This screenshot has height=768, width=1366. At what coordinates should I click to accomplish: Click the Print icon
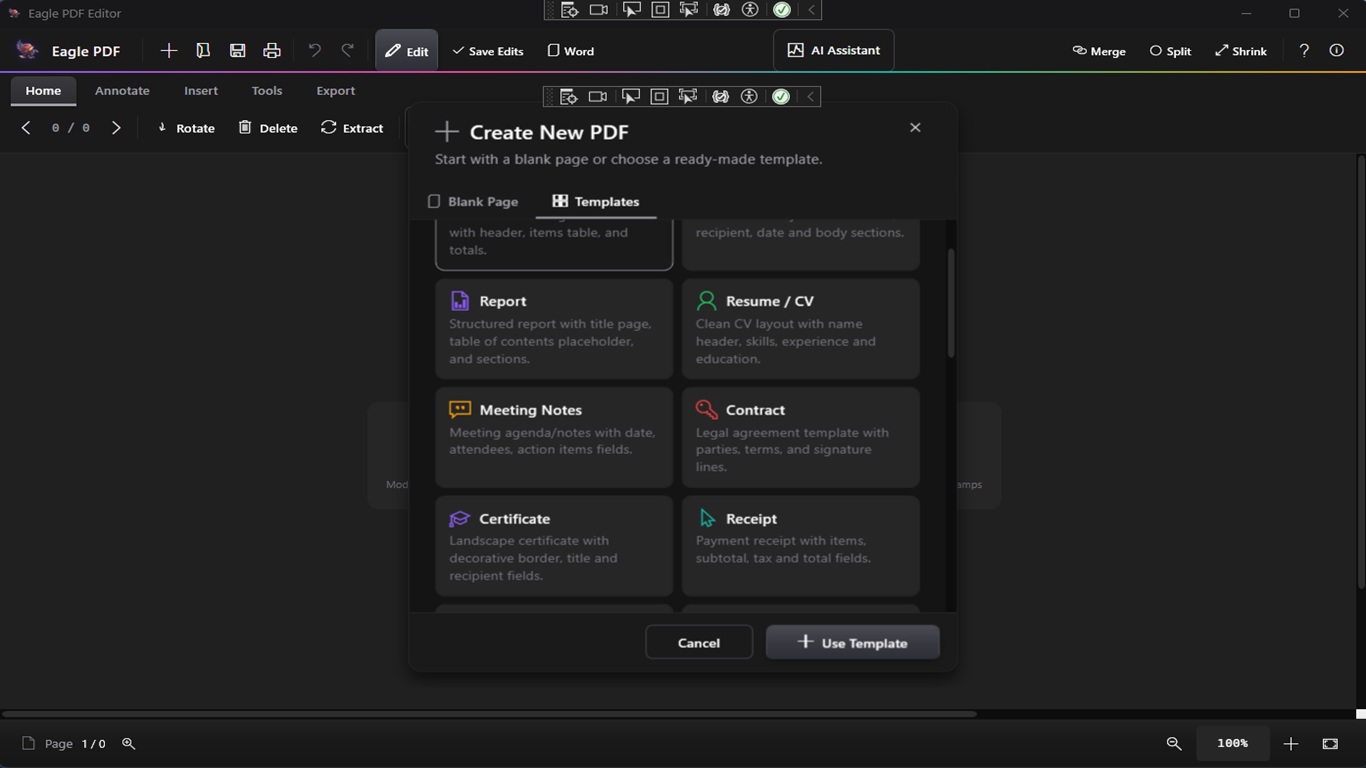coord(270,50)
